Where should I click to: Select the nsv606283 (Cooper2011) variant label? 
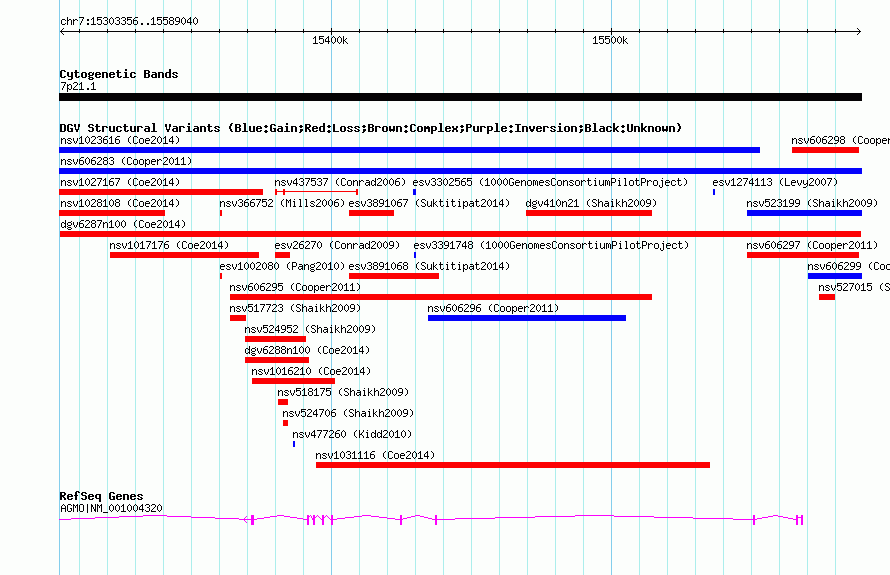(x=126, y=161)
